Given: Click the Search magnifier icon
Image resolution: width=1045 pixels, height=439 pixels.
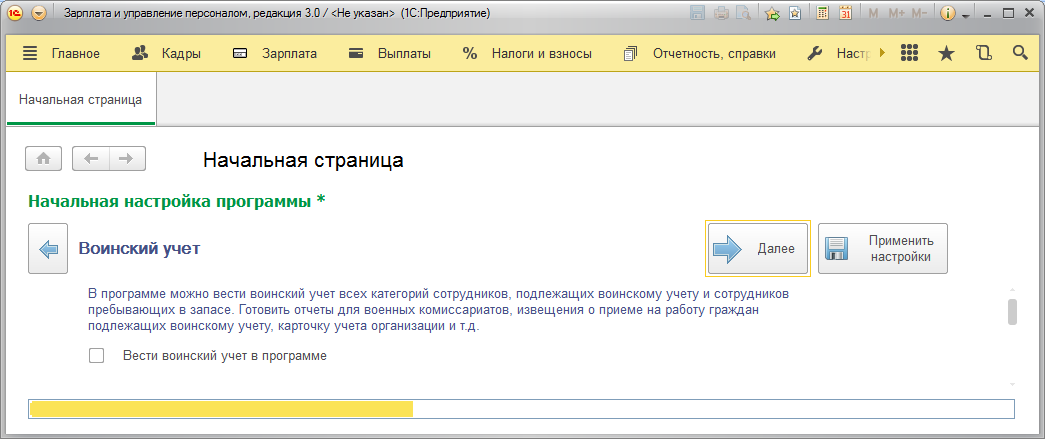Looking at the screenshot, I should (1020, 54).
